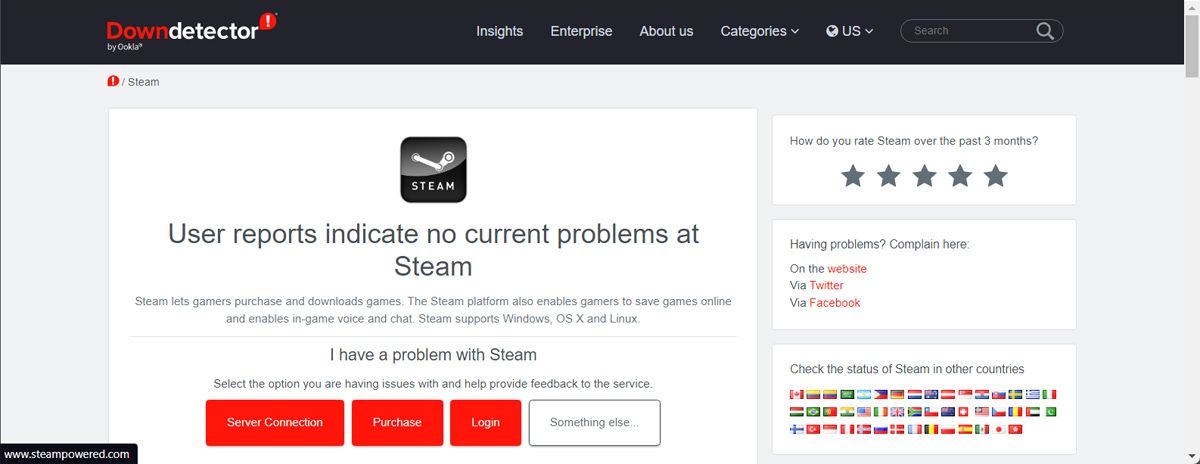Select the United Arab Emirates flag
The width and height of the screenshot is (1200, 464).
pos(1033,412)
